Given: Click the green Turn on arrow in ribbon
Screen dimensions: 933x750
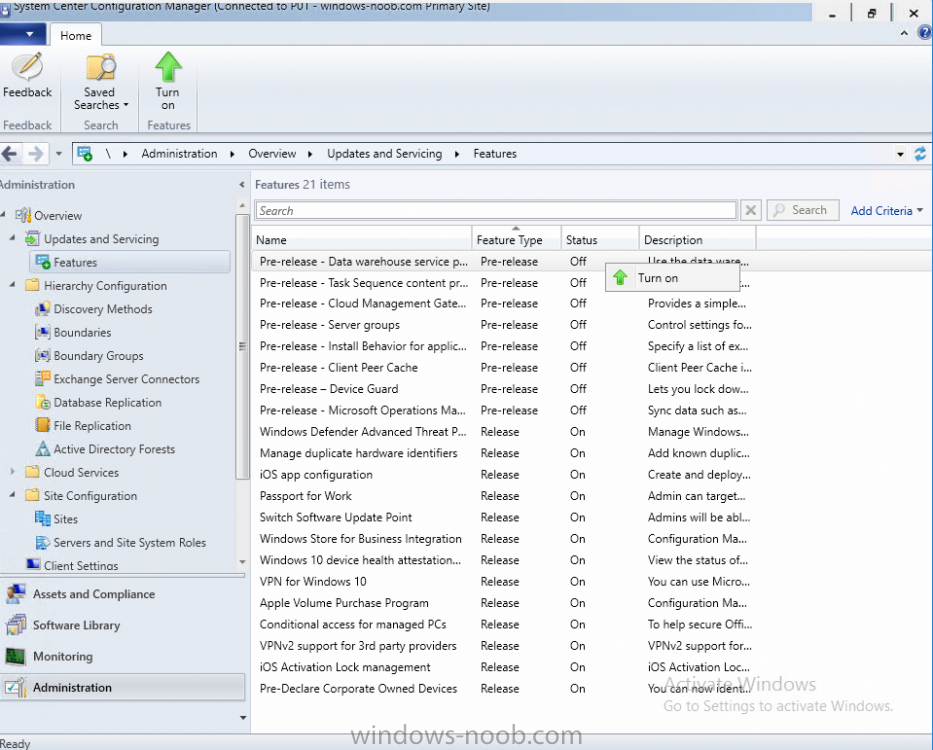Looking at the screenshot, I should tap(168, 67).
